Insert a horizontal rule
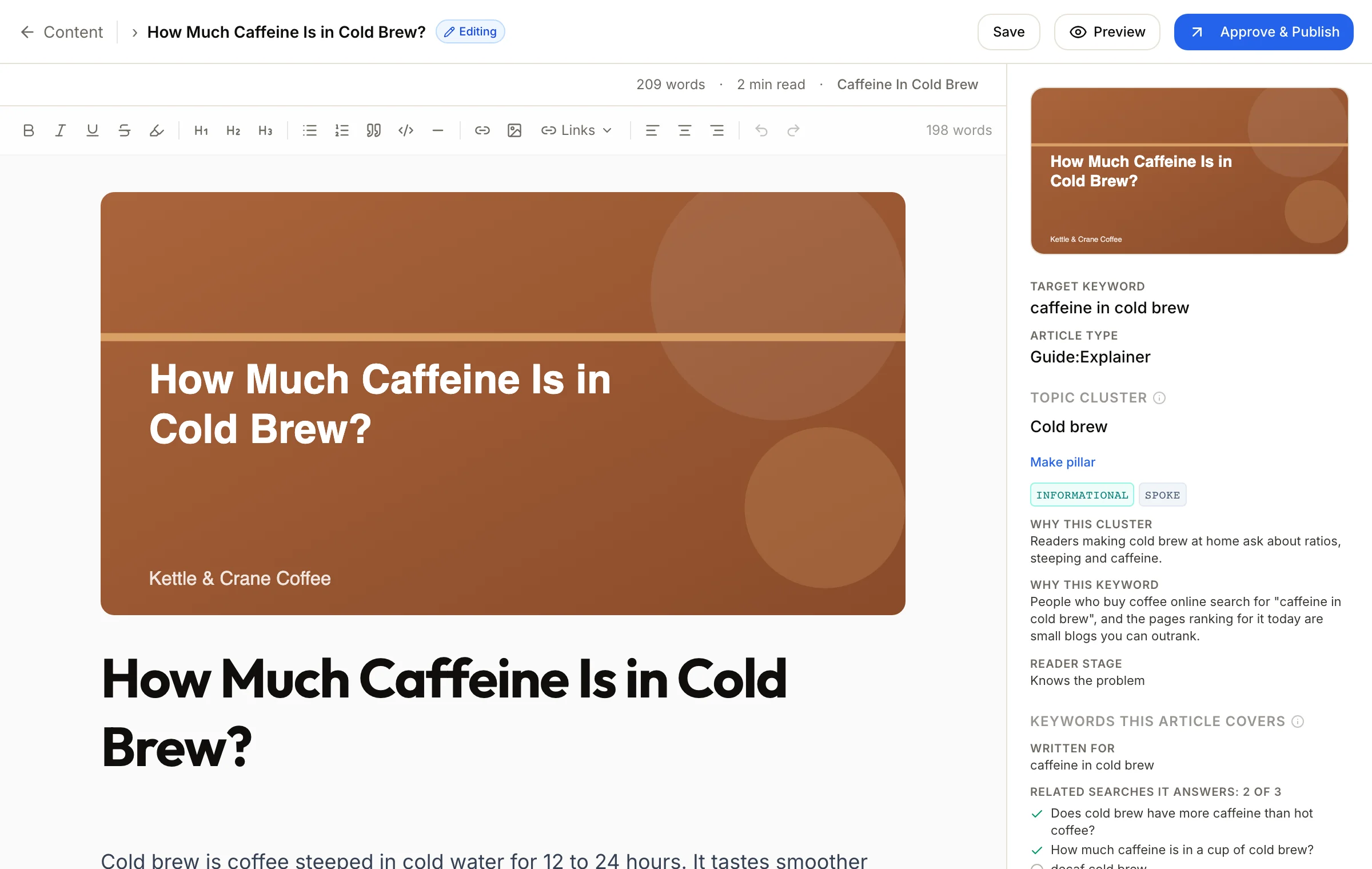 pos(438,130)
